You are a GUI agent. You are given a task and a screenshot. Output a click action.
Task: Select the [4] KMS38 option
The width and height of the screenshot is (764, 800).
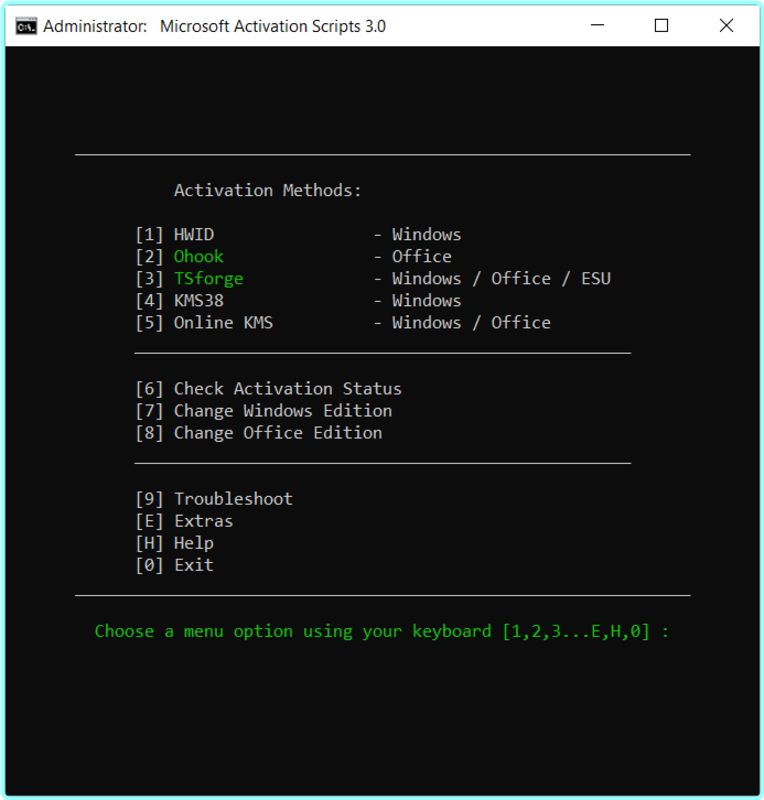coord(179,301)
